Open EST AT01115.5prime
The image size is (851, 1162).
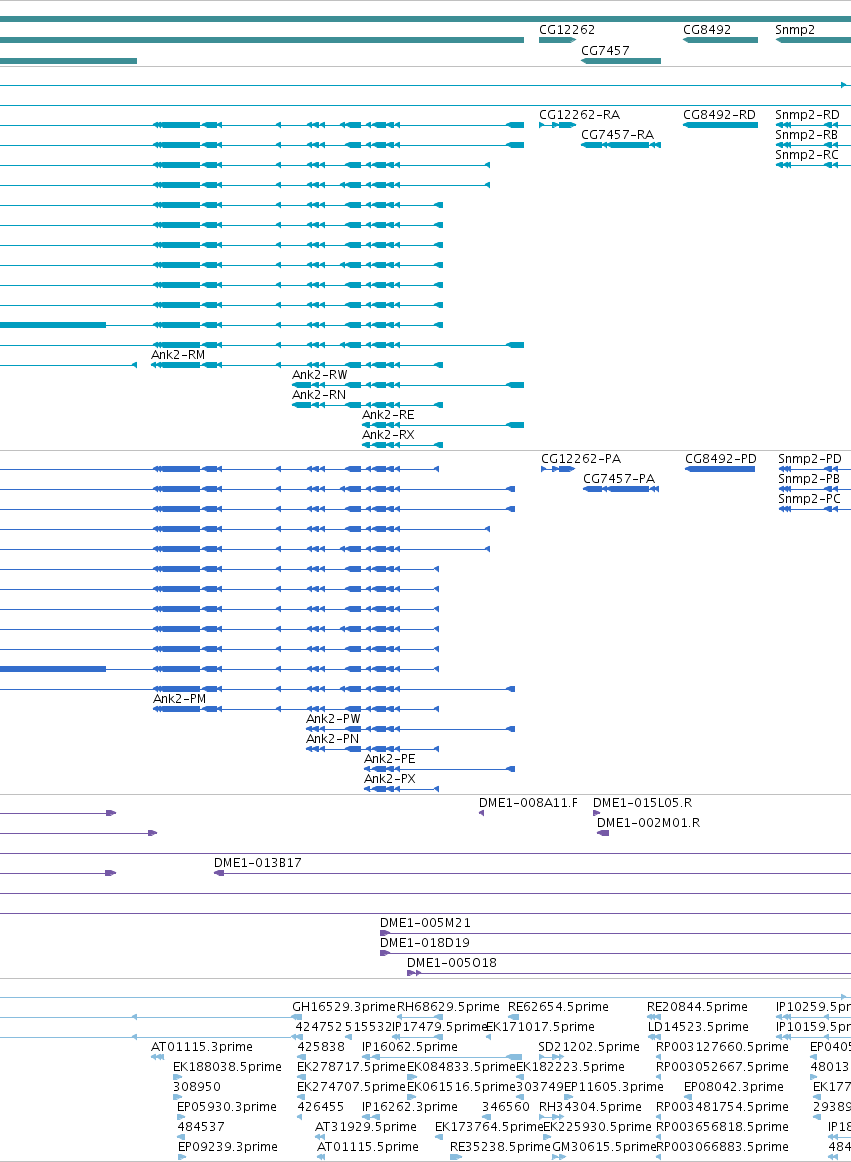[x=368, y=1146]
